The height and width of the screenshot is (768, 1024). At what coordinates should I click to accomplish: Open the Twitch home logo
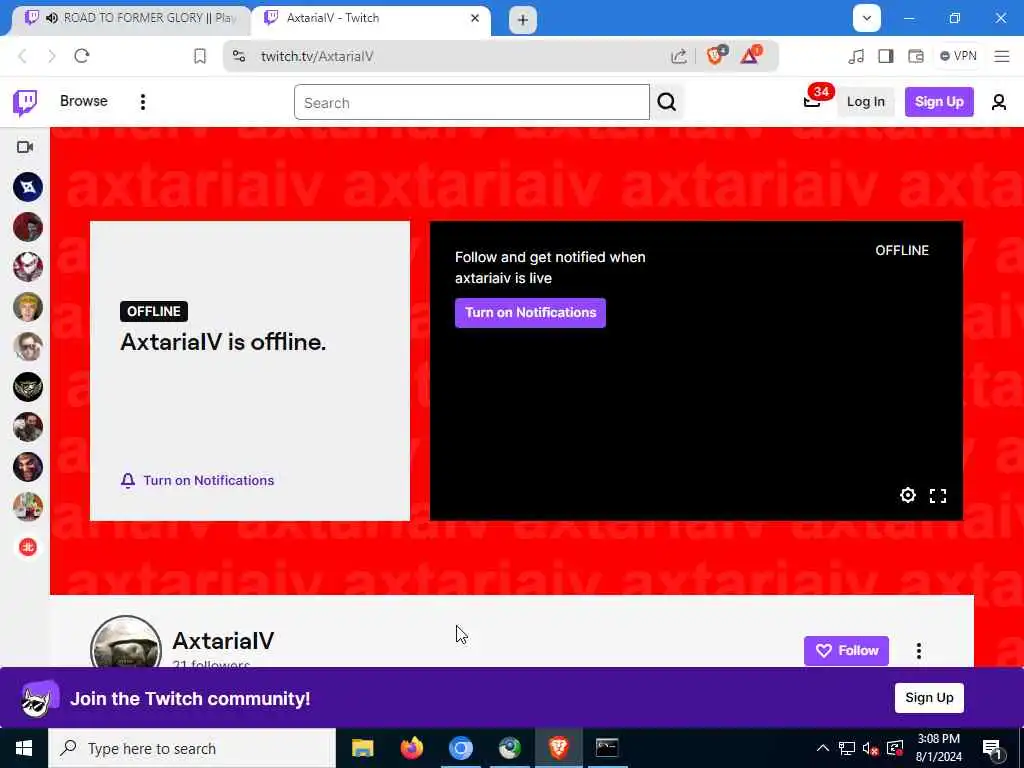click(x=25, y=102)
